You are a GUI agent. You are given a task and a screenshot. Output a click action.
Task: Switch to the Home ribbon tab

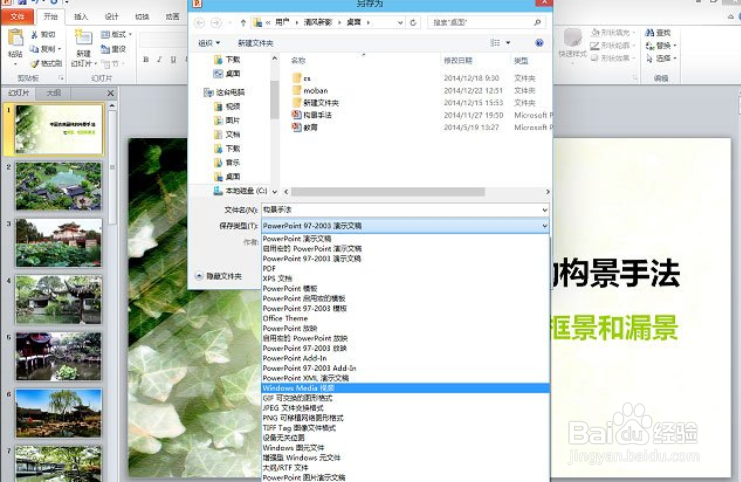[51, 17]
